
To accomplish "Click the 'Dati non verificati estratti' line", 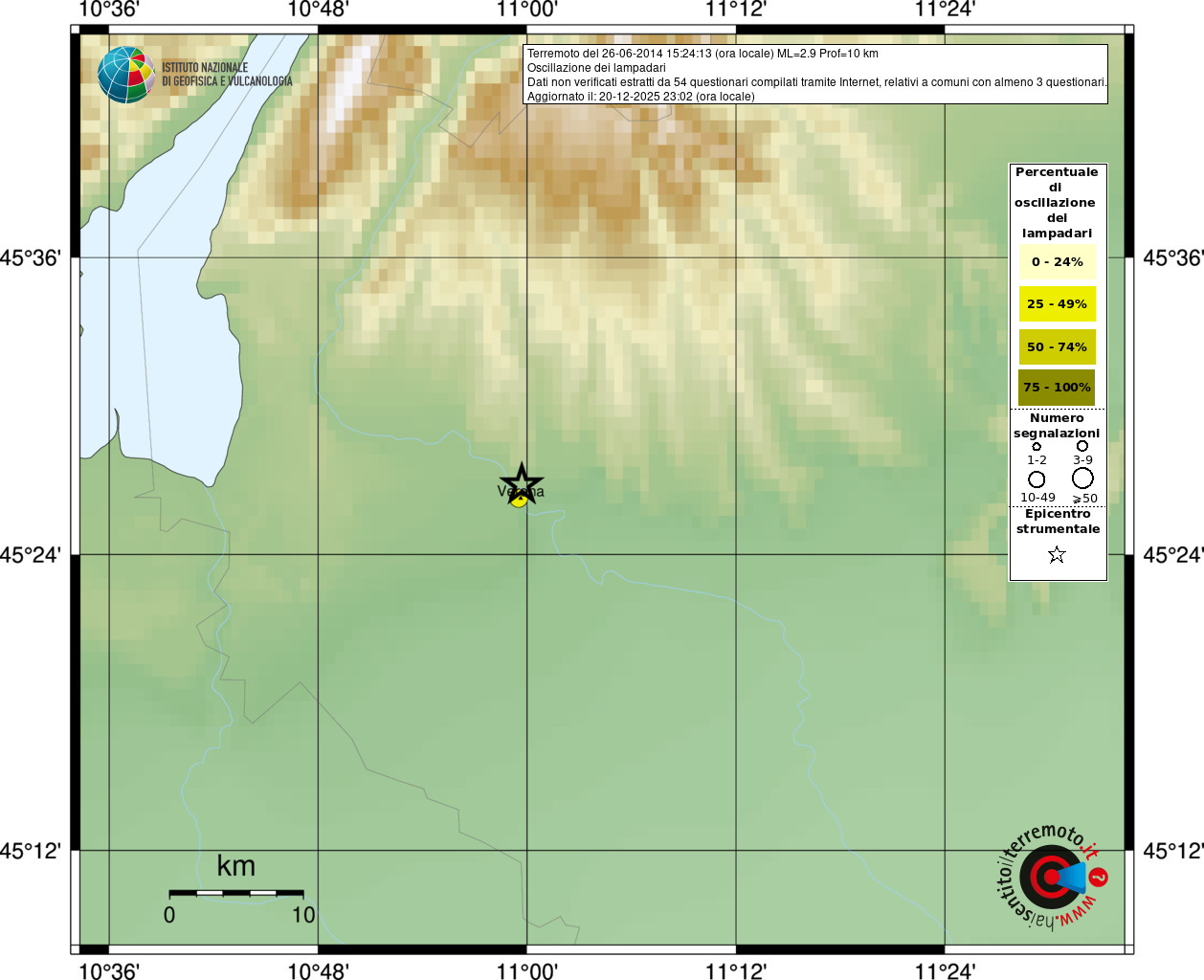I will [816, 82].
